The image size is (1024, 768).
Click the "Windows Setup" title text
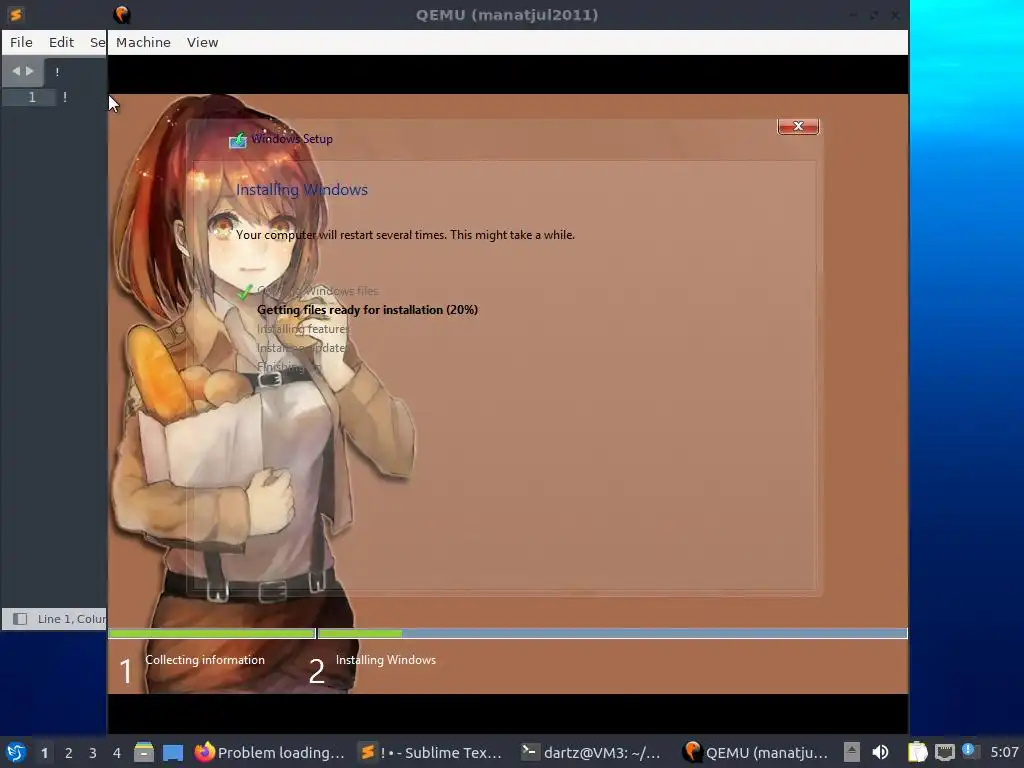point(292,138)
